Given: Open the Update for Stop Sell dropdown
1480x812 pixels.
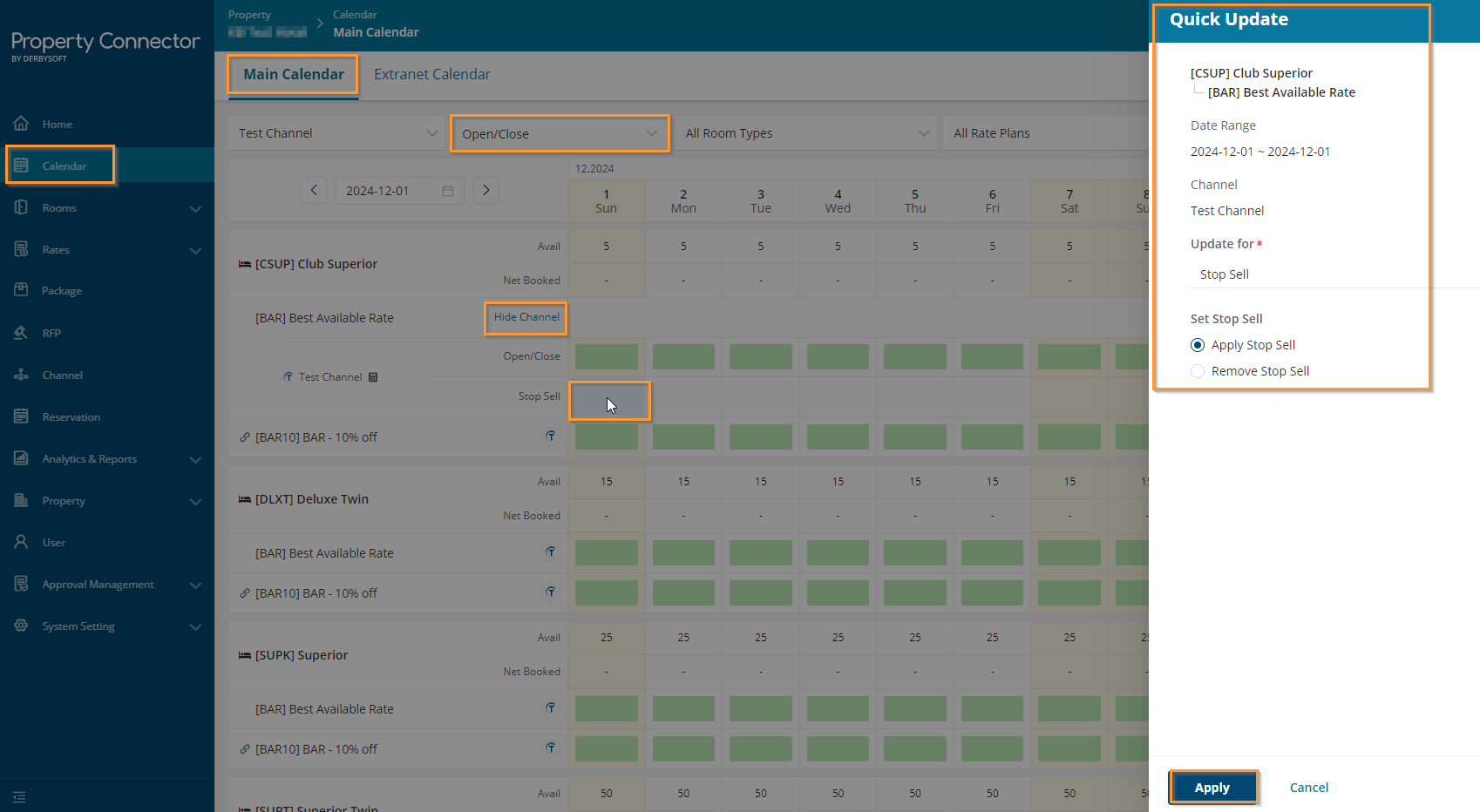Looking at the screenshot, I should point(1334,274).
